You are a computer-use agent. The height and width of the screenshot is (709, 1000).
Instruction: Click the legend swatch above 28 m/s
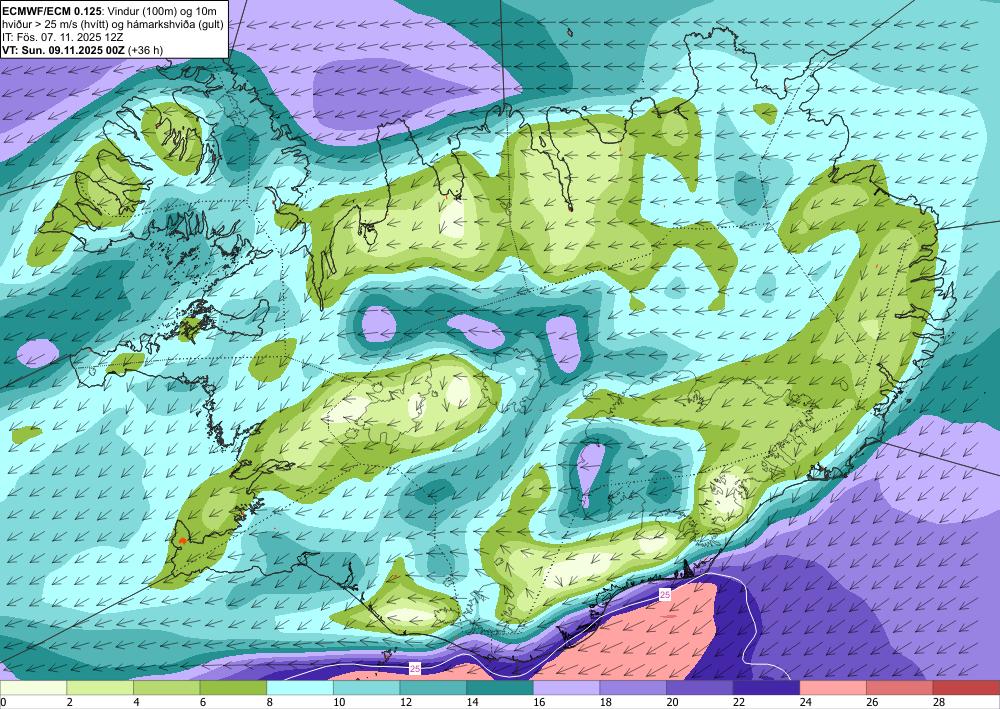(966, 688)
